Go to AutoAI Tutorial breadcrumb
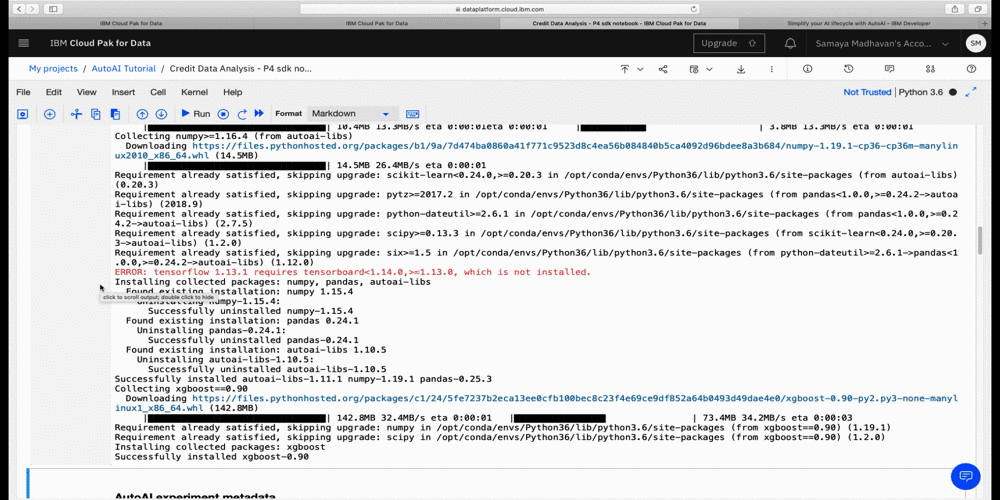 (x=123, y=69)
